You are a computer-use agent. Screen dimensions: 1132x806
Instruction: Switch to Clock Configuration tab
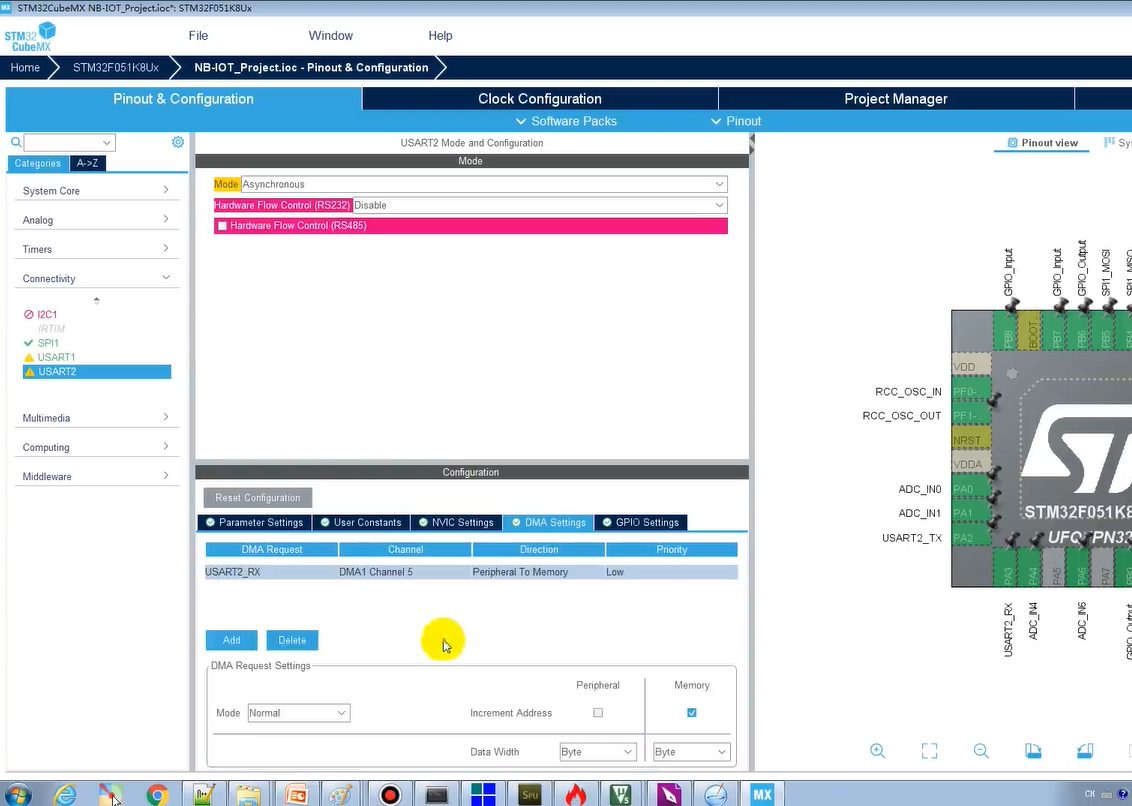pos(540,99)
